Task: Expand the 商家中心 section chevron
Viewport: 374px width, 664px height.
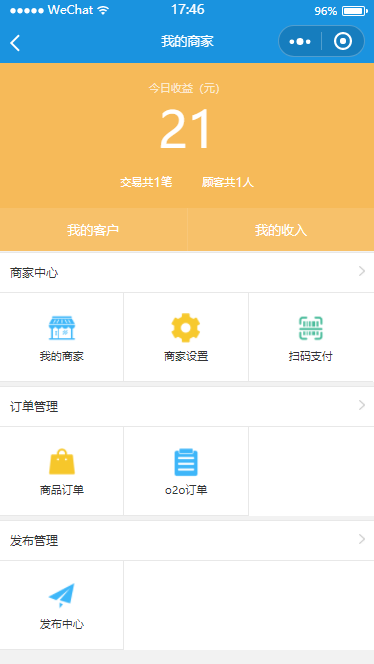Action: point(362,271)
